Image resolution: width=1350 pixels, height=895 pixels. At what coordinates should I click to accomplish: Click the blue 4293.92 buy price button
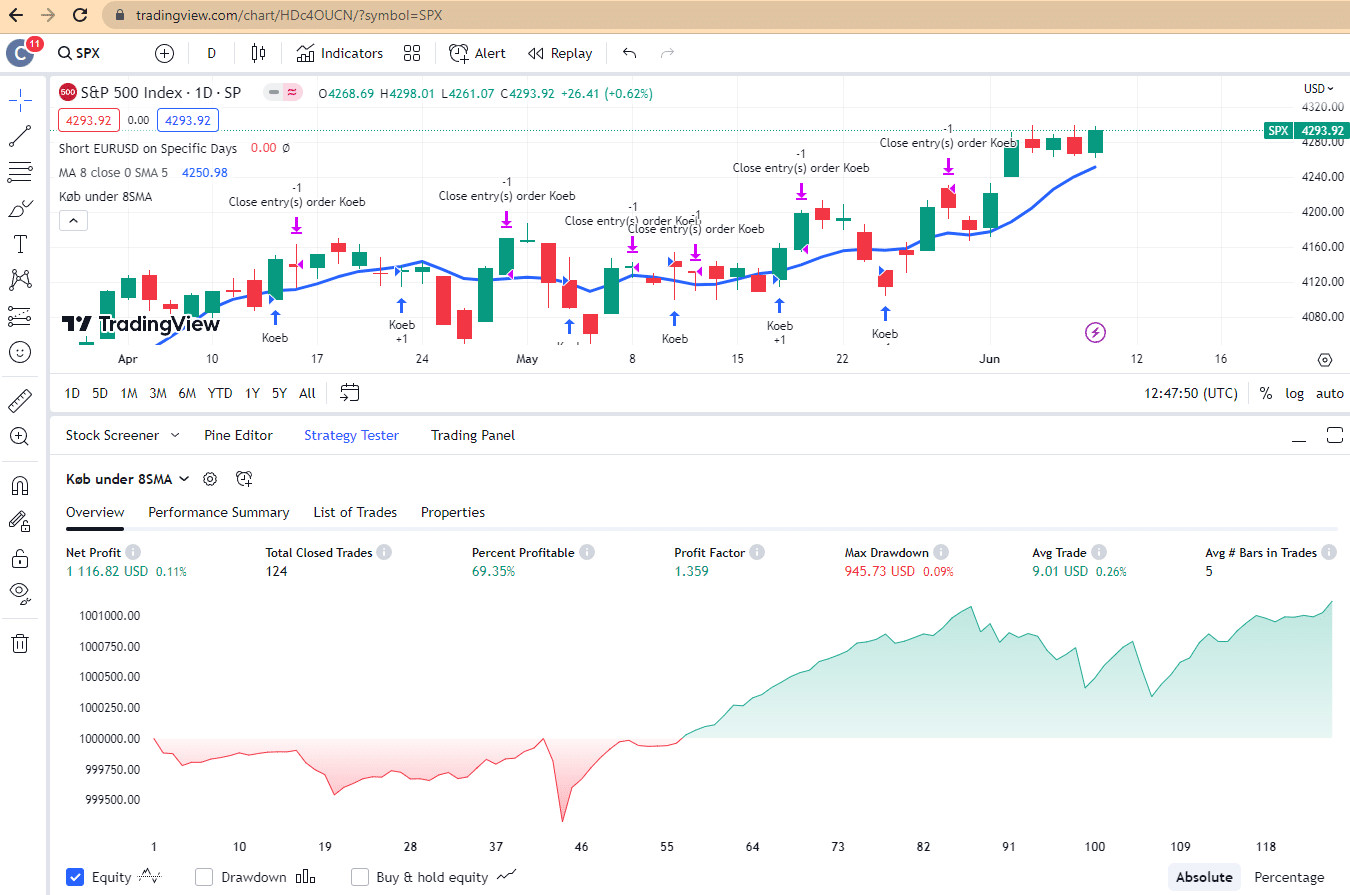tap(188, 120)
